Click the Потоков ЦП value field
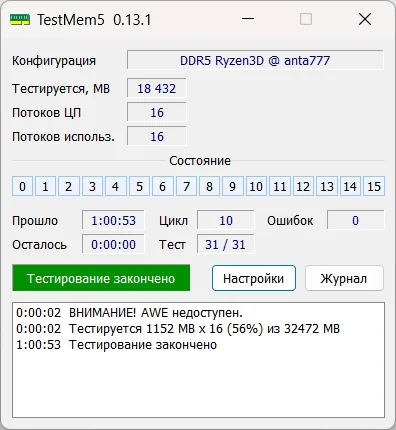The image size is (396, 430). point(157,112)
